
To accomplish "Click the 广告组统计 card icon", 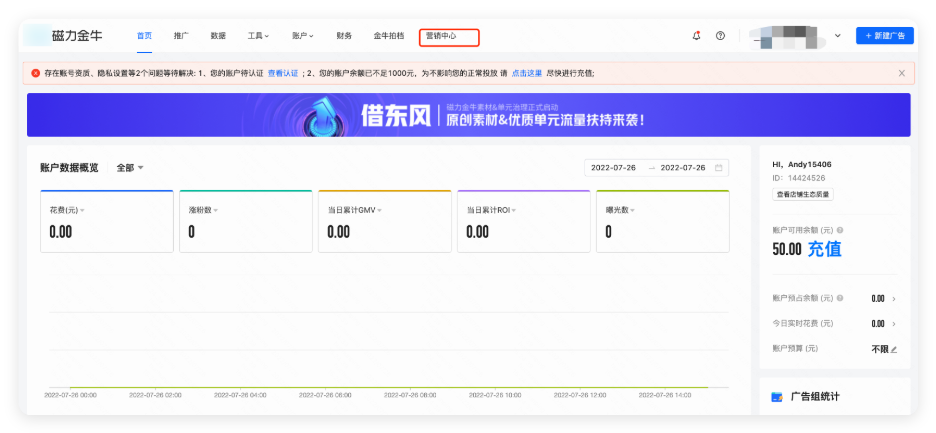I will 777,397.
